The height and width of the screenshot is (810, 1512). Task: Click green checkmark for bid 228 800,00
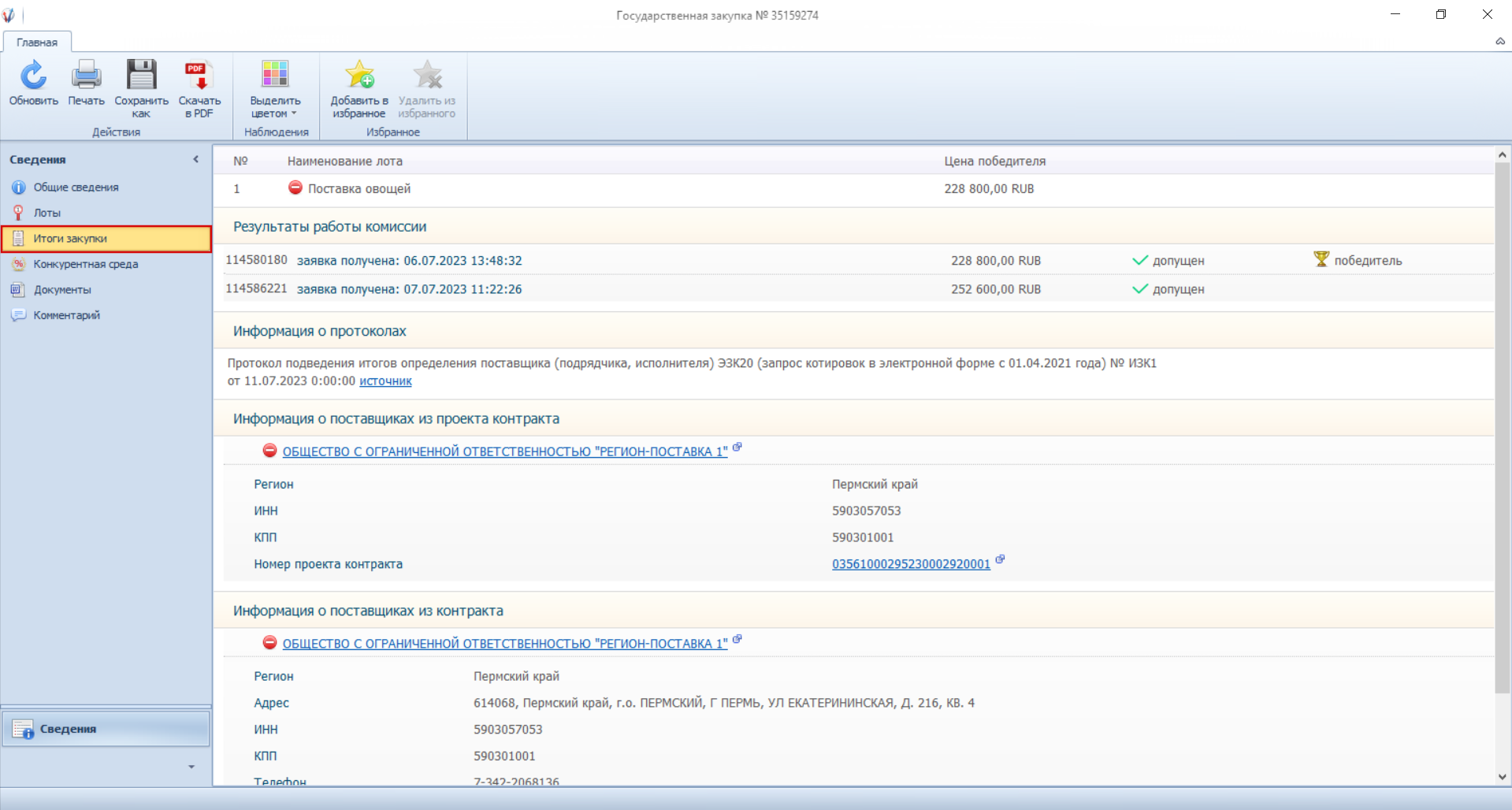click(1139, 260)
